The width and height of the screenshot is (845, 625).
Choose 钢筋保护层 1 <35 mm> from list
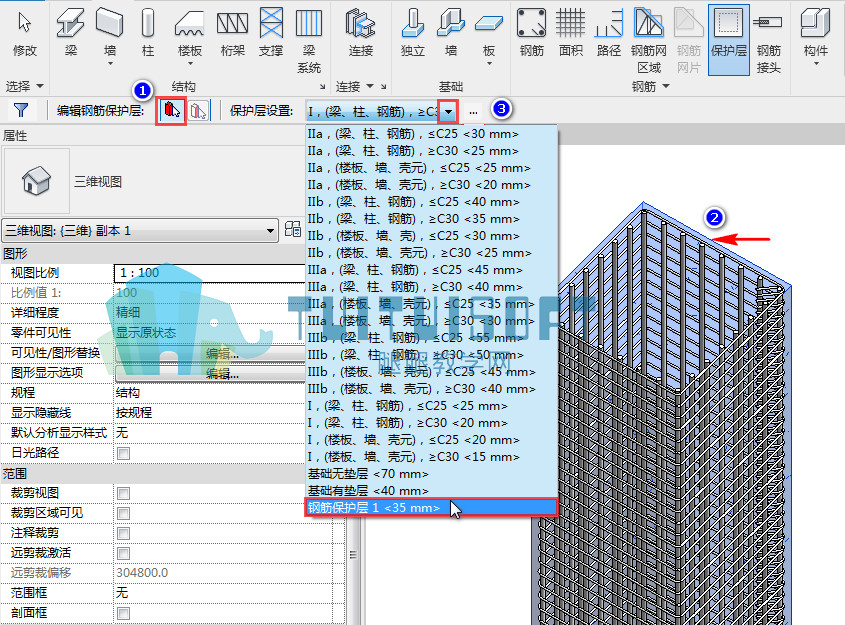[431, 508]
